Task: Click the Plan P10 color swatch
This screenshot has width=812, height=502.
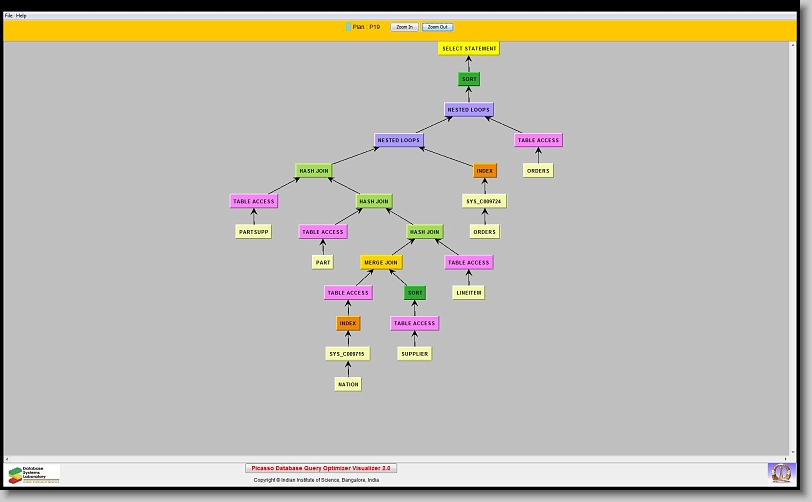Action: click(x=348, y=27)
